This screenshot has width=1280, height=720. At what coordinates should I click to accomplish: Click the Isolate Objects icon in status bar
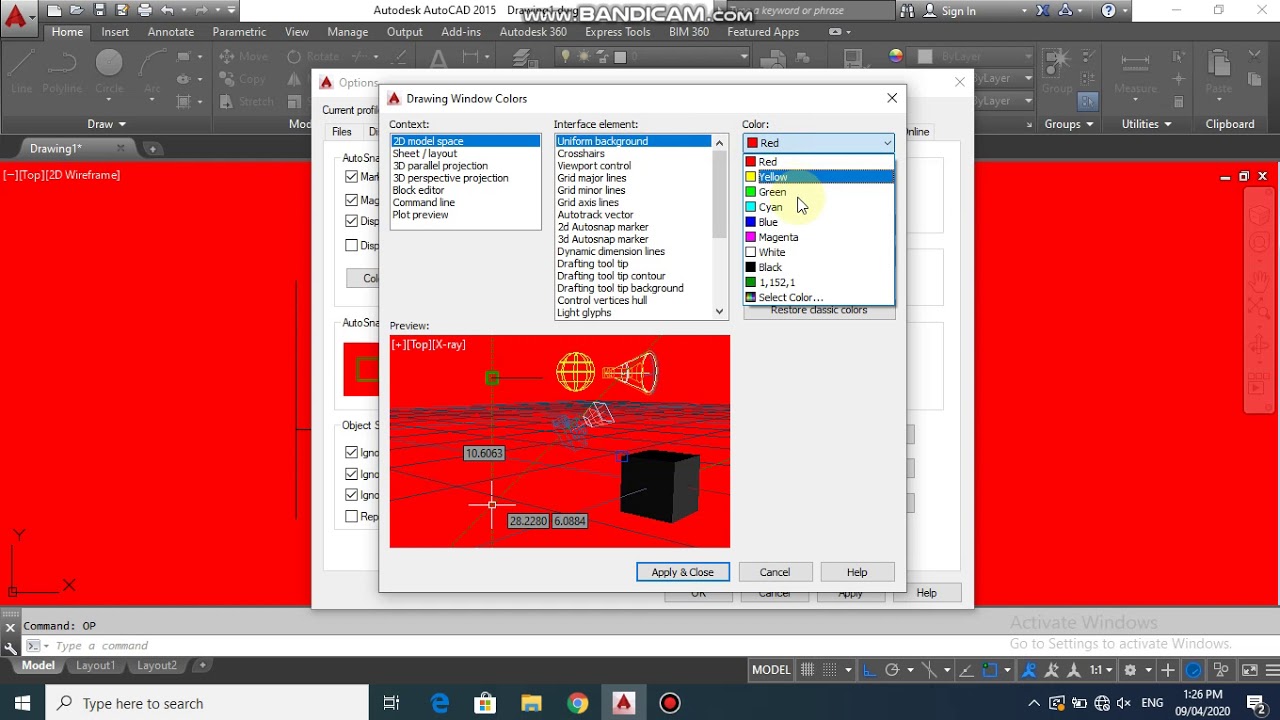1221,670
